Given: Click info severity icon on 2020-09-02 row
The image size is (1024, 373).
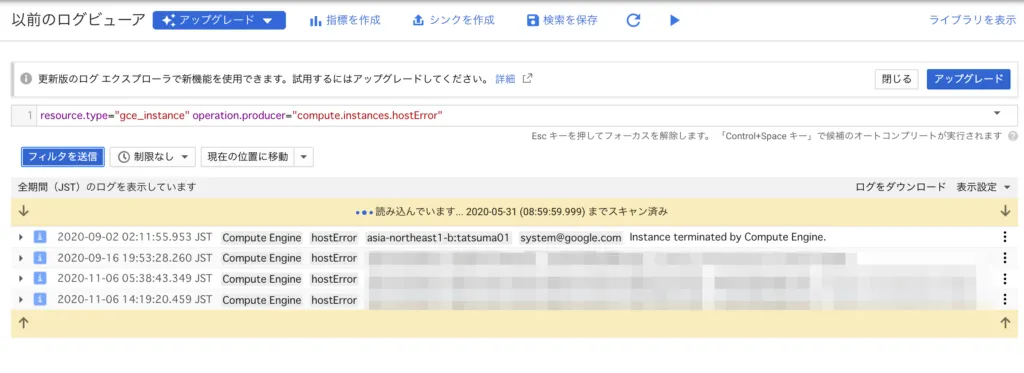Looking at the screenshot, I should click(x=40, y=237).
